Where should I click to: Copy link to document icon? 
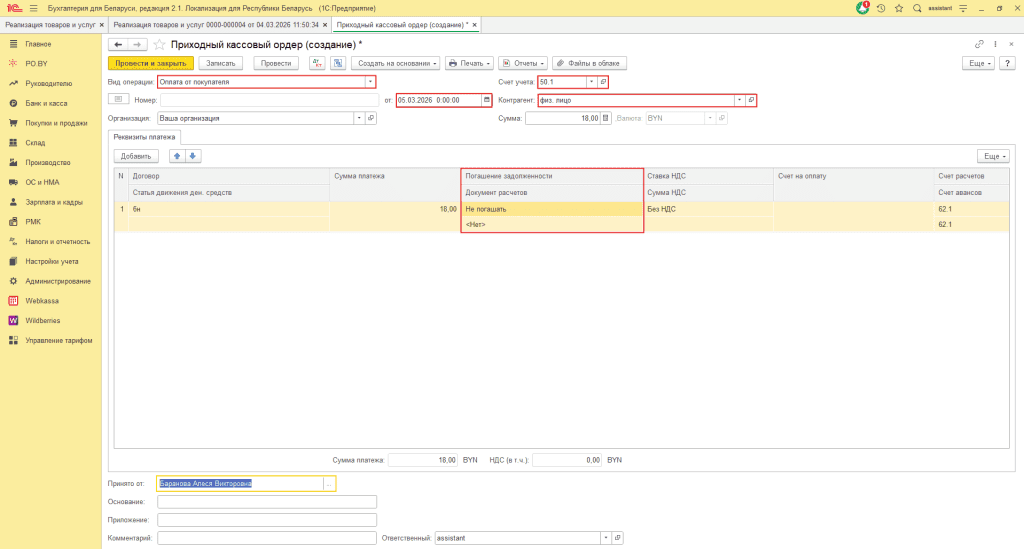coord(979,45)
